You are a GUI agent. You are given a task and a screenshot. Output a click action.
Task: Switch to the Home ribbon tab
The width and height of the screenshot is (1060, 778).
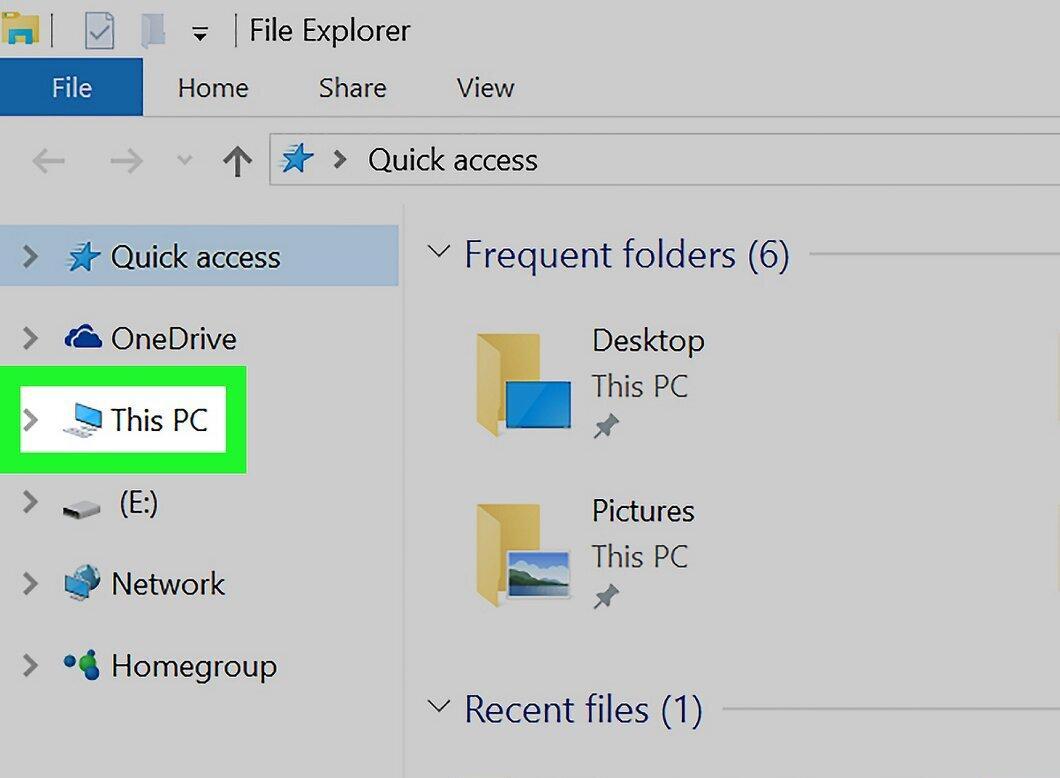tap(213, 88)
